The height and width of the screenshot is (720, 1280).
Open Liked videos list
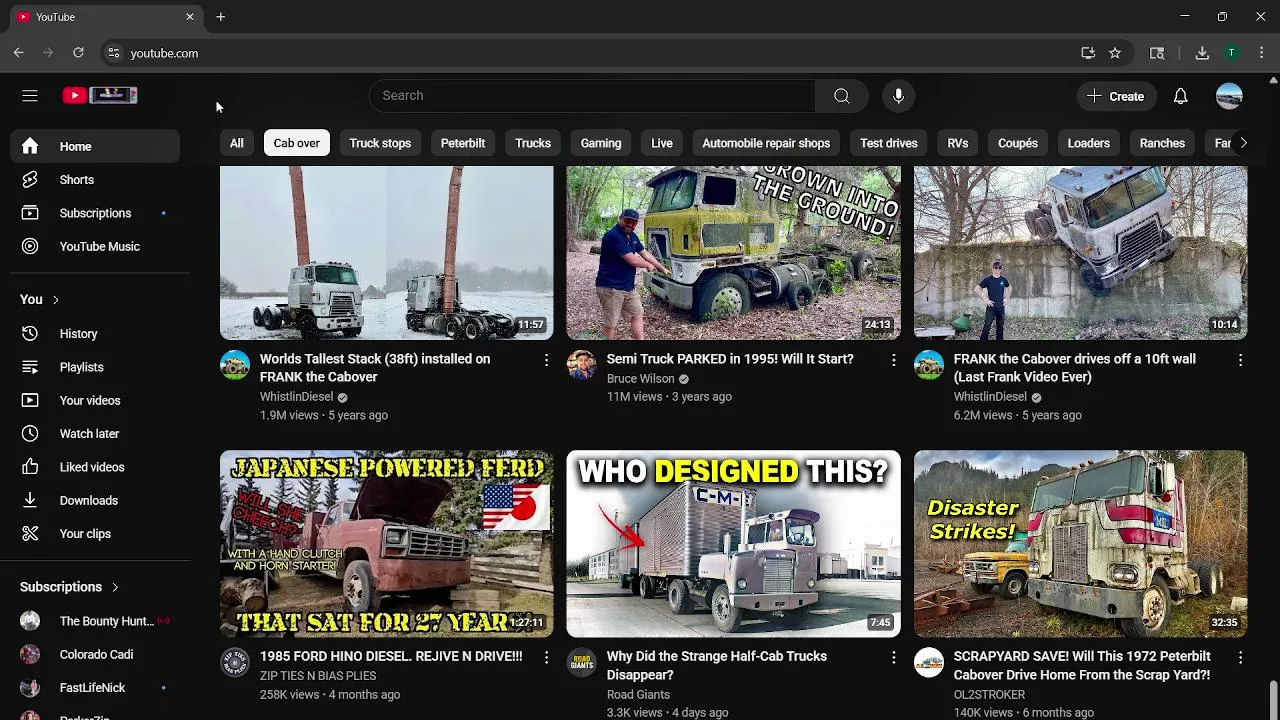95,467
